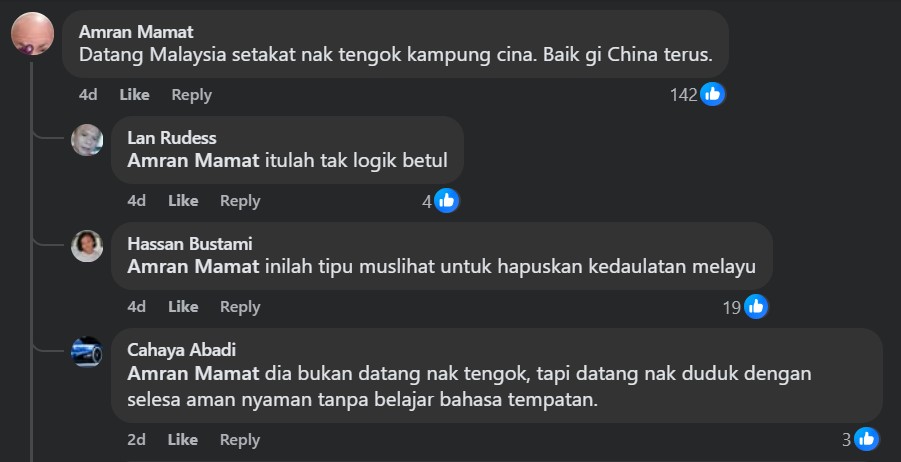Open Amran Mamat's profile picture
The image size is (901, 462).
coord(33,34)
